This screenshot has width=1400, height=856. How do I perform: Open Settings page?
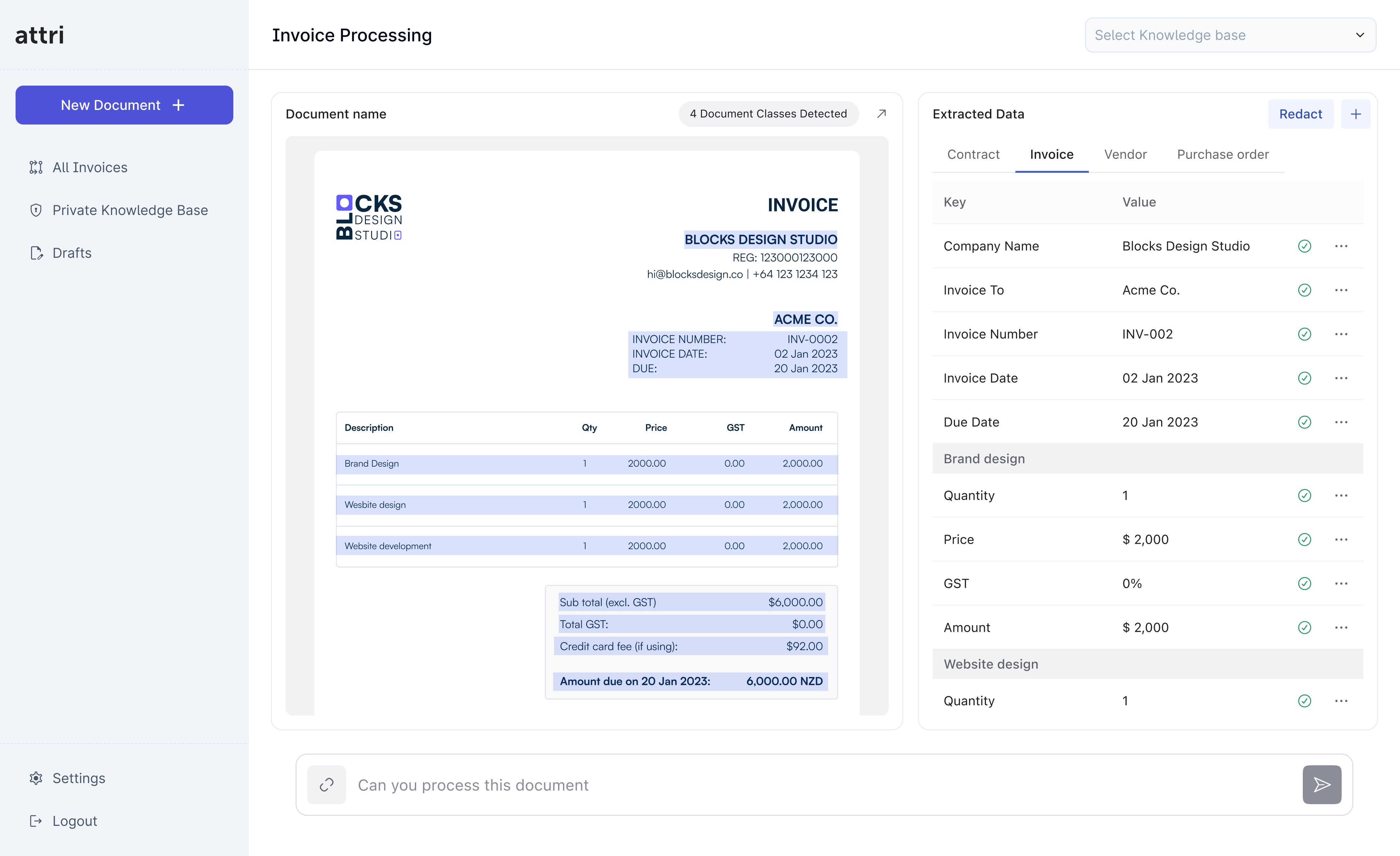pyautogui.click(x=67, y=778)
